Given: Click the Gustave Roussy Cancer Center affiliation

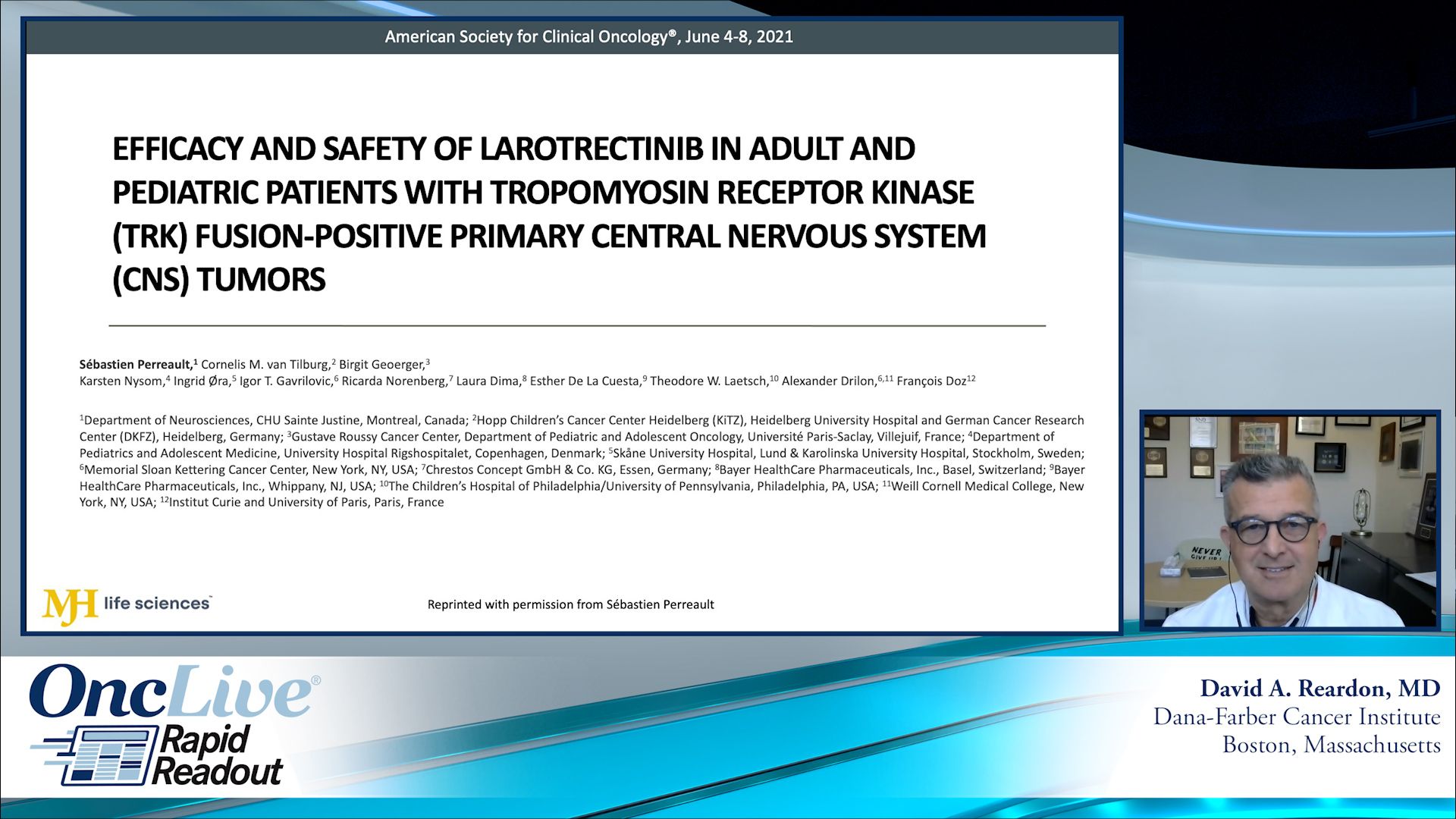Looking at the screenshot, I should click(626, 438).
